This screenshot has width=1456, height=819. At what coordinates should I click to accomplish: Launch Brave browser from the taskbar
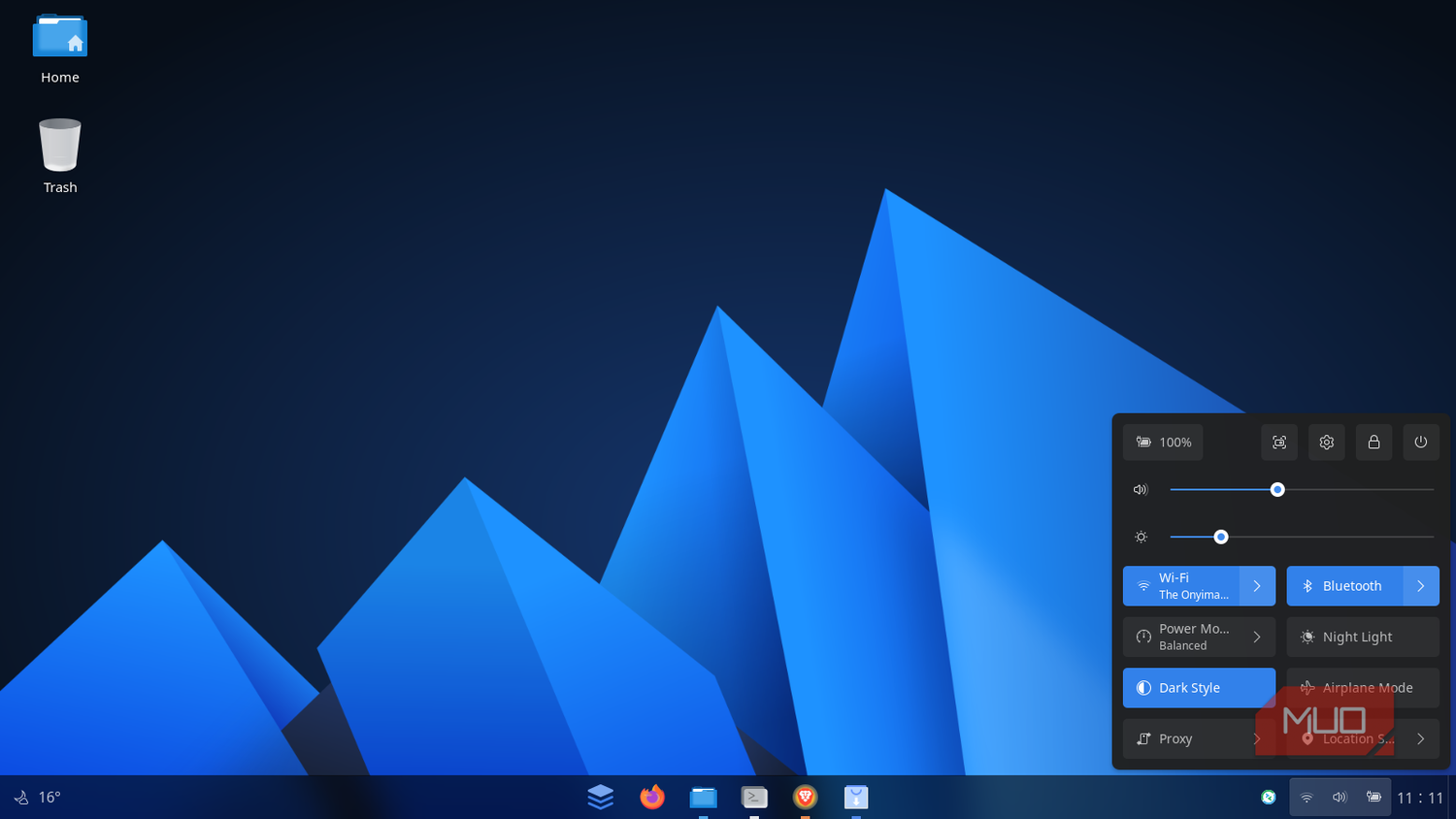tap(805, 797)
